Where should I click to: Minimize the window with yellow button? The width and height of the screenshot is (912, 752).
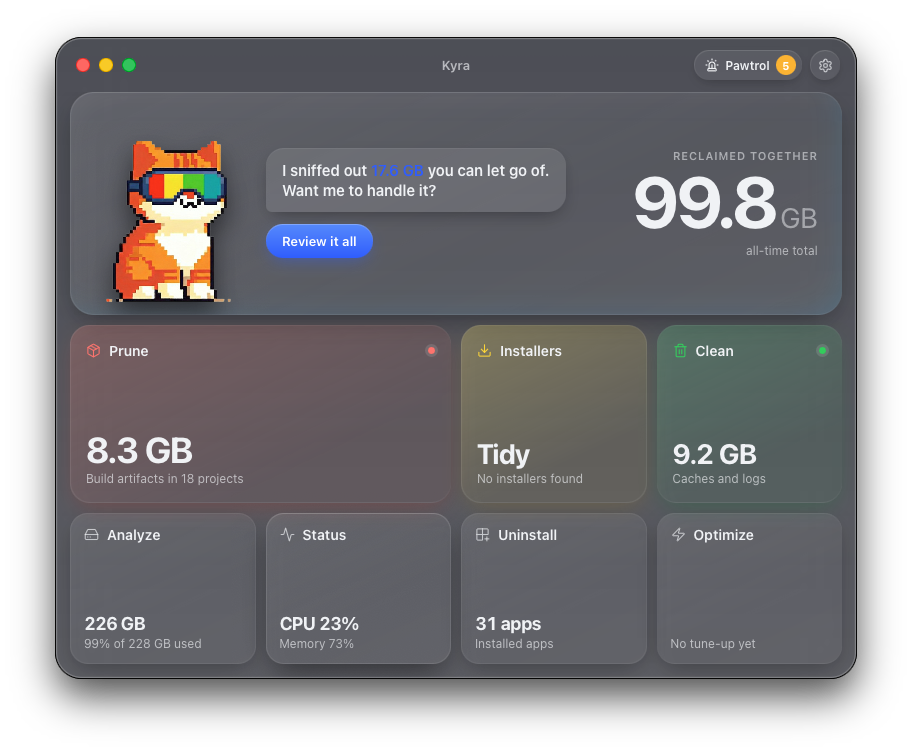(x=106, y=65)
